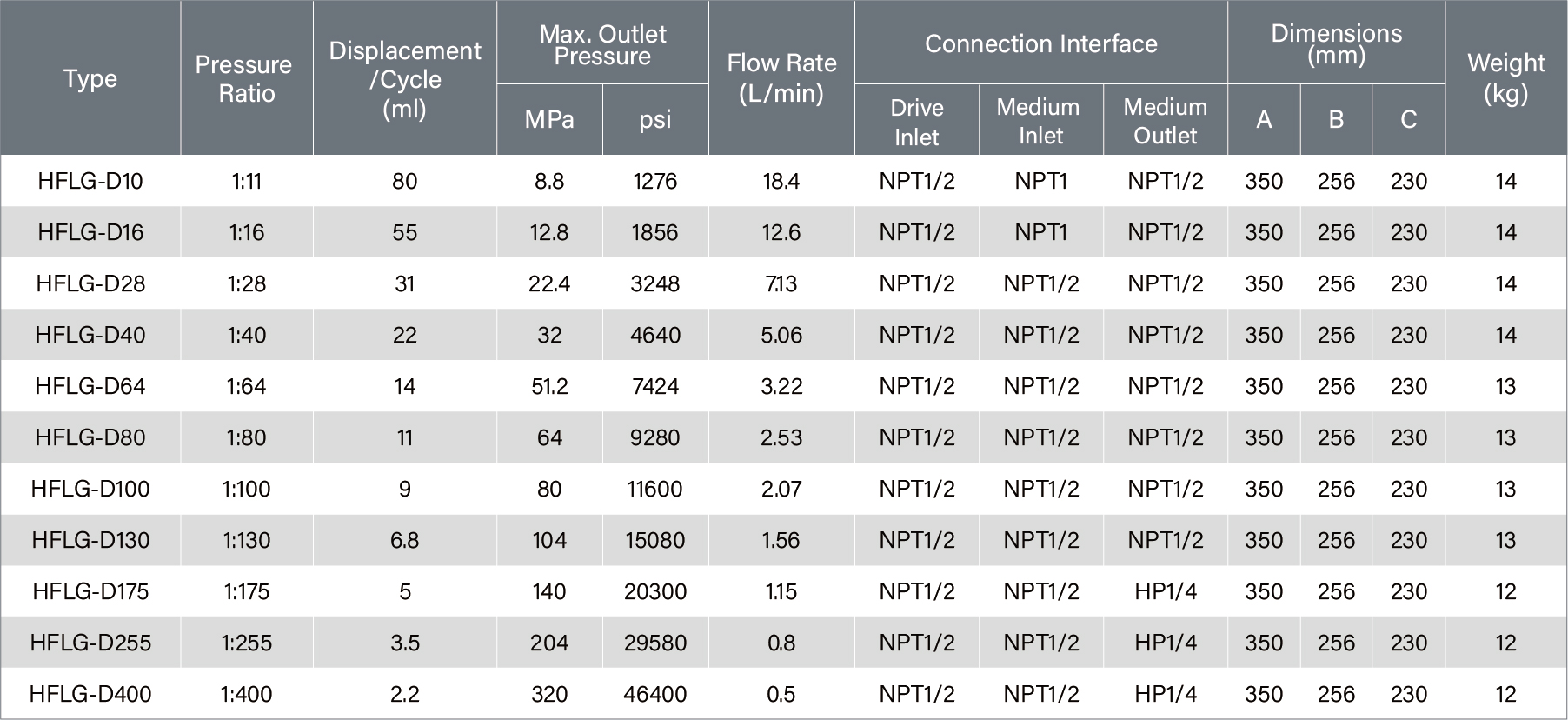Click the Flow Rate (L/min) header
This screenshot has width=1568, height=720.
point(781,78)
